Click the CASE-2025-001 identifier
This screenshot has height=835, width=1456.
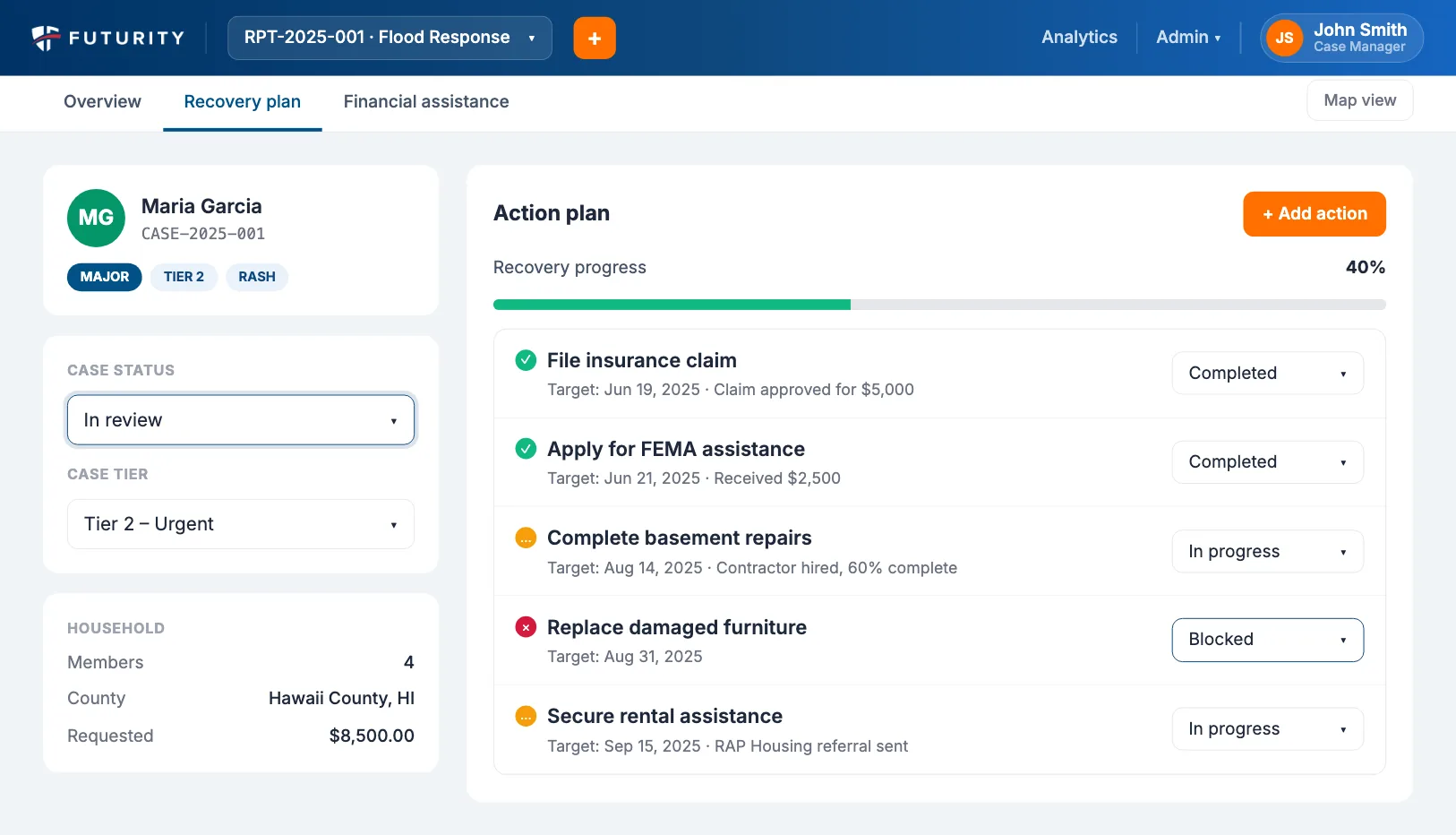click(x=203, y=234)
